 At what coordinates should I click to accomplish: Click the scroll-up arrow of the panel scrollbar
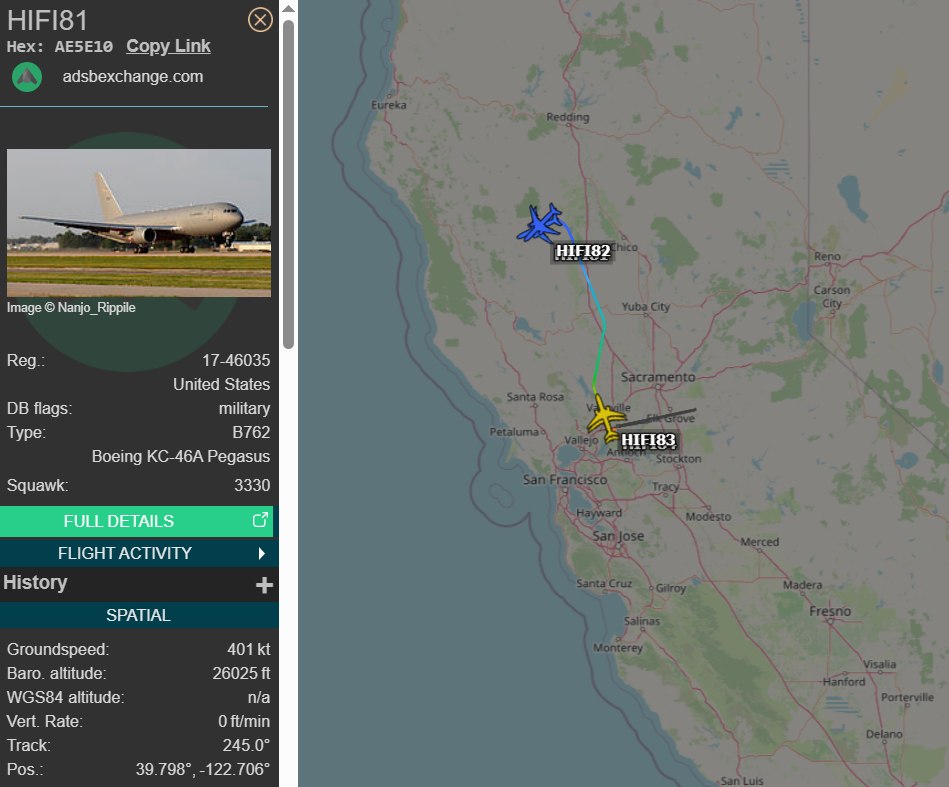[x=289, y=8]
